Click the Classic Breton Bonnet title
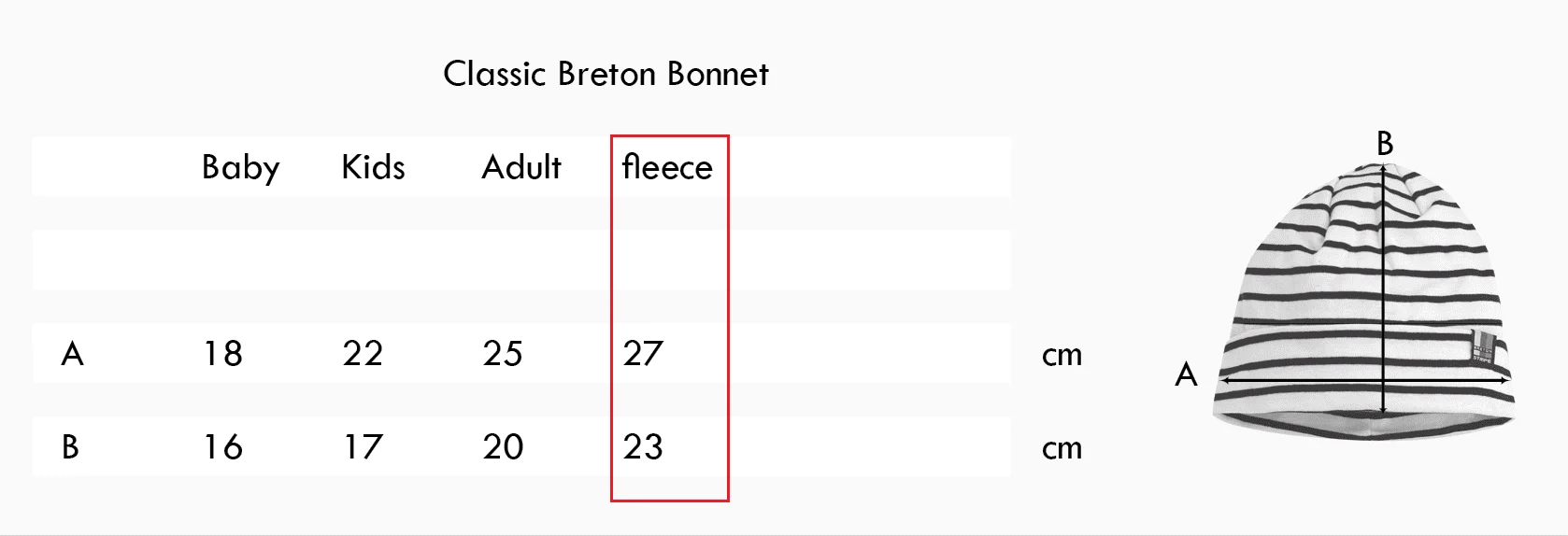 point(606,74)
